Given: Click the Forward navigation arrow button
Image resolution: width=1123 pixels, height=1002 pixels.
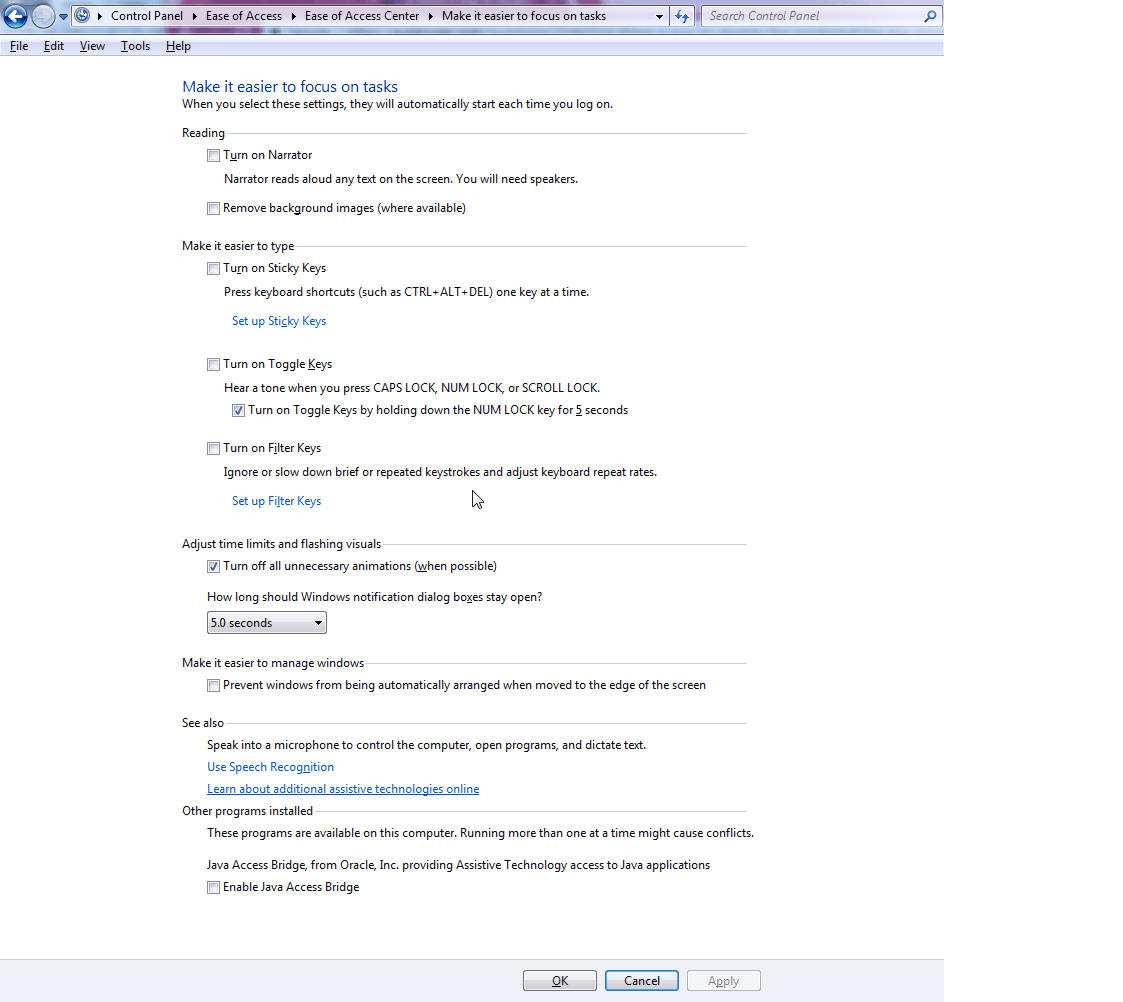Looking at the screenshot, I should click(43, 16).
